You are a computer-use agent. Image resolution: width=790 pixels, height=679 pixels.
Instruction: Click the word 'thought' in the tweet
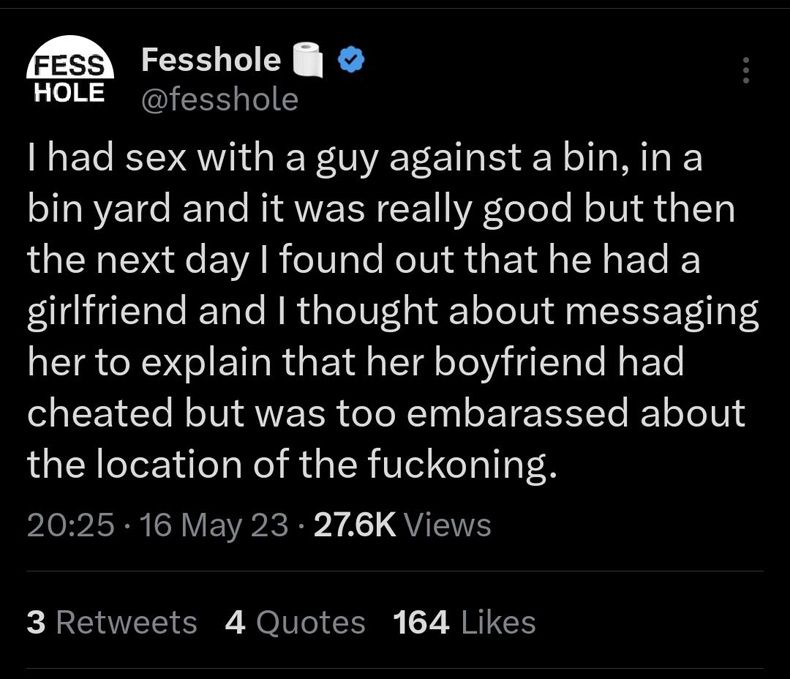[x=367, y=311]
